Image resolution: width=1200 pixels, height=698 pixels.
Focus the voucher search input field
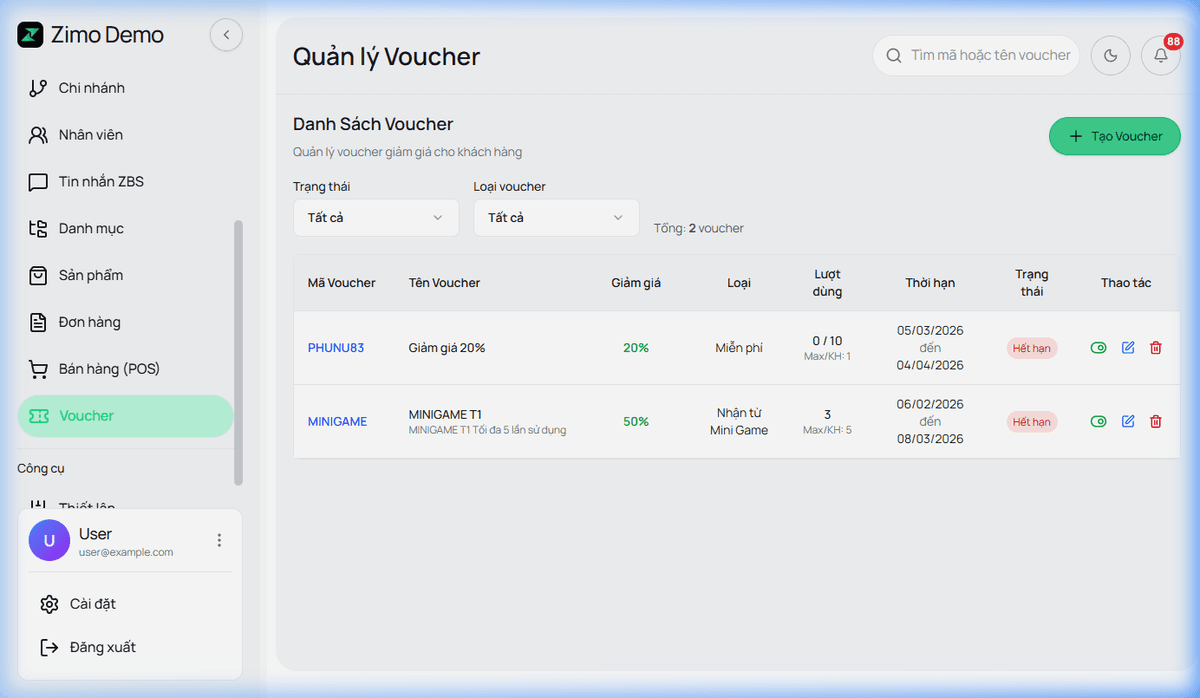click(989, 56)
